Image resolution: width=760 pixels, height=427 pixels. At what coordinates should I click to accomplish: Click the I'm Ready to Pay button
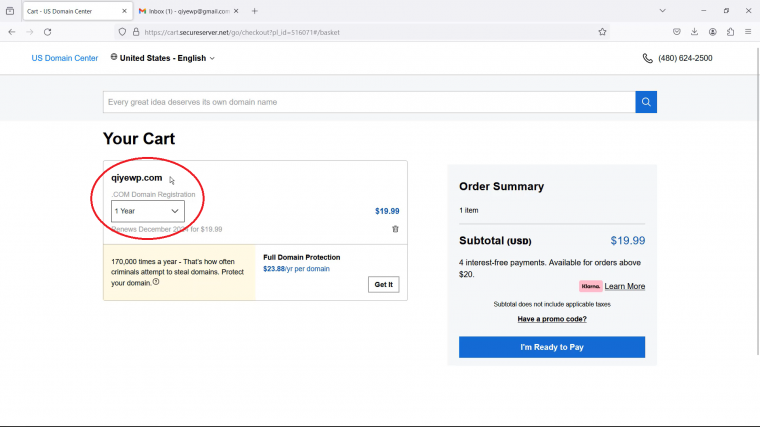pos(552,347)
